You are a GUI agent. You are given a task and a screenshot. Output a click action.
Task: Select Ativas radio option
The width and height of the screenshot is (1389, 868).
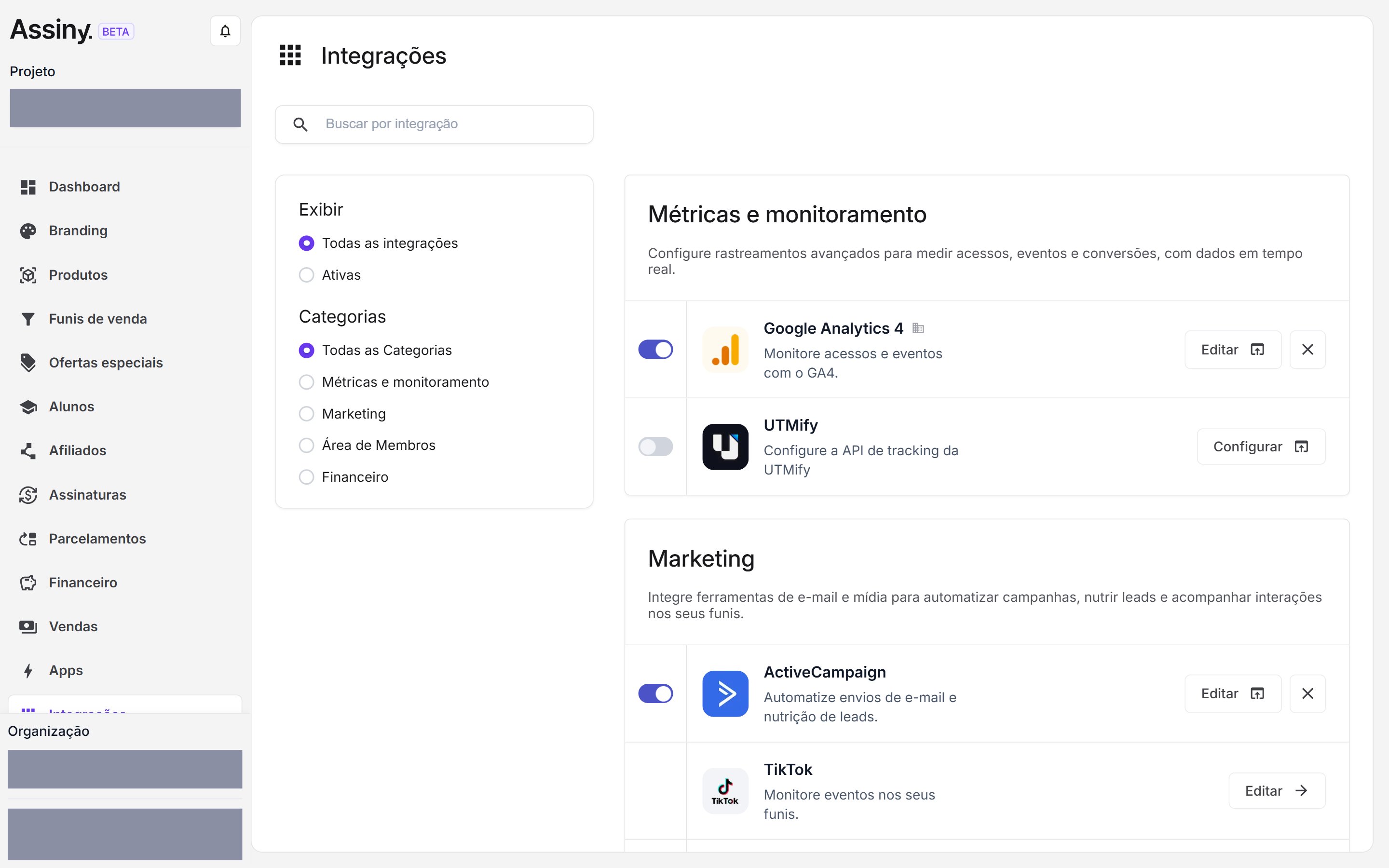[307, 275]
